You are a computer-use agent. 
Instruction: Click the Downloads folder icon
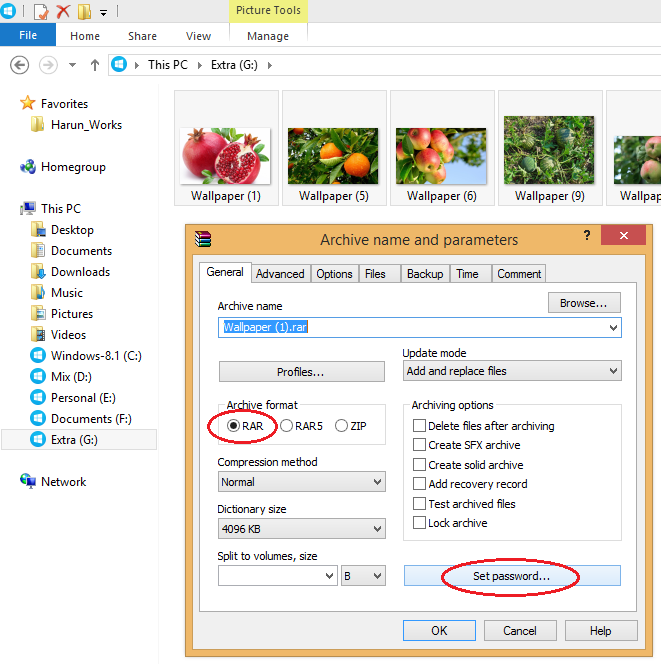[38, 271]
